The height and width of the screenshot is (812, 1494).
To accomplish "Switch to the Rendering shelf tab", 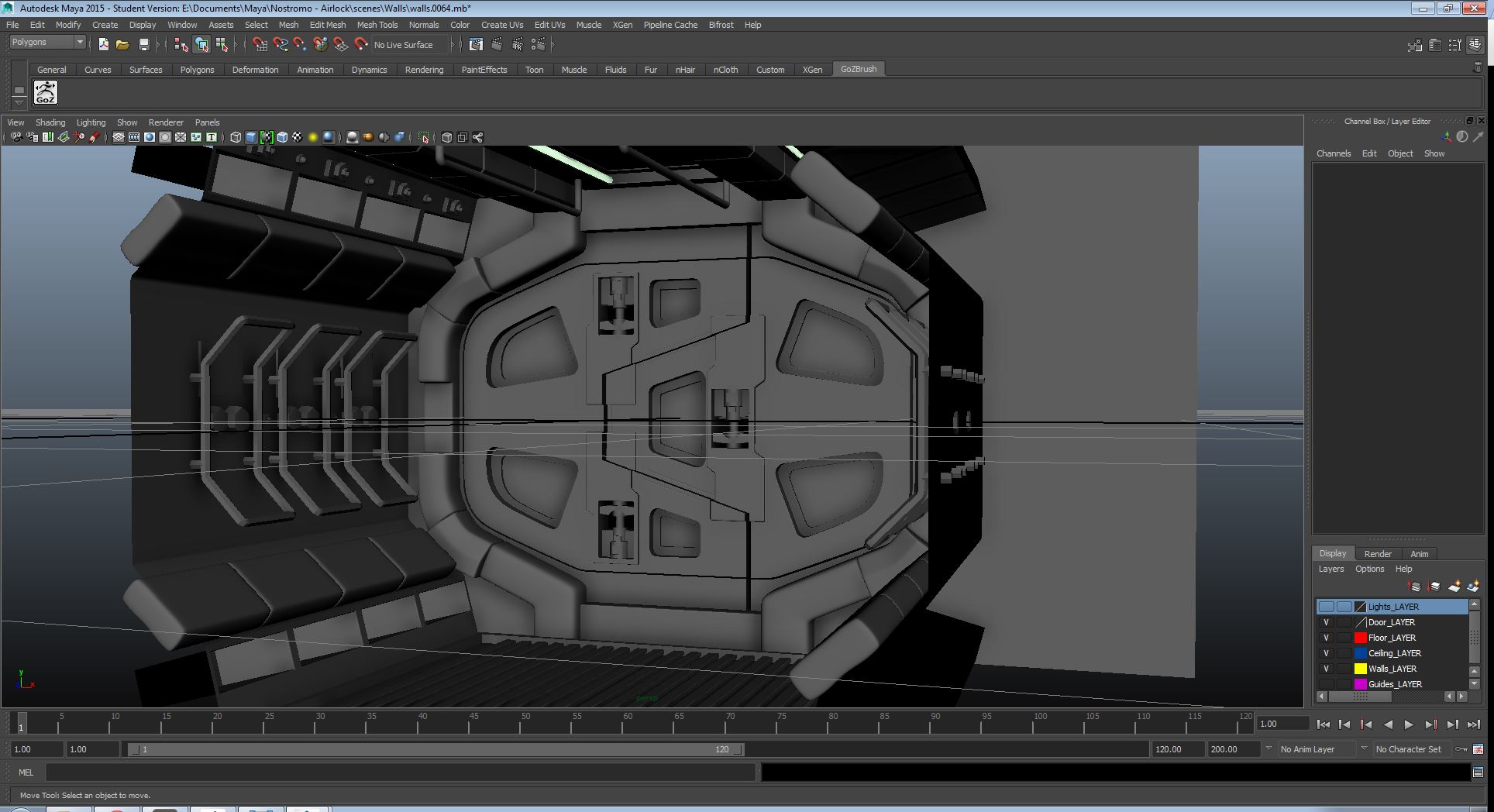I will tap(424, 70).
